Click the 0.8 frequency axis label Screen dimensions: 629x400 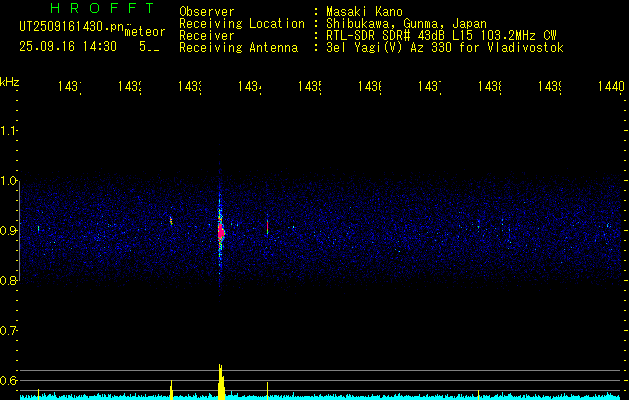pyautogui.click(x=10, y=281)
